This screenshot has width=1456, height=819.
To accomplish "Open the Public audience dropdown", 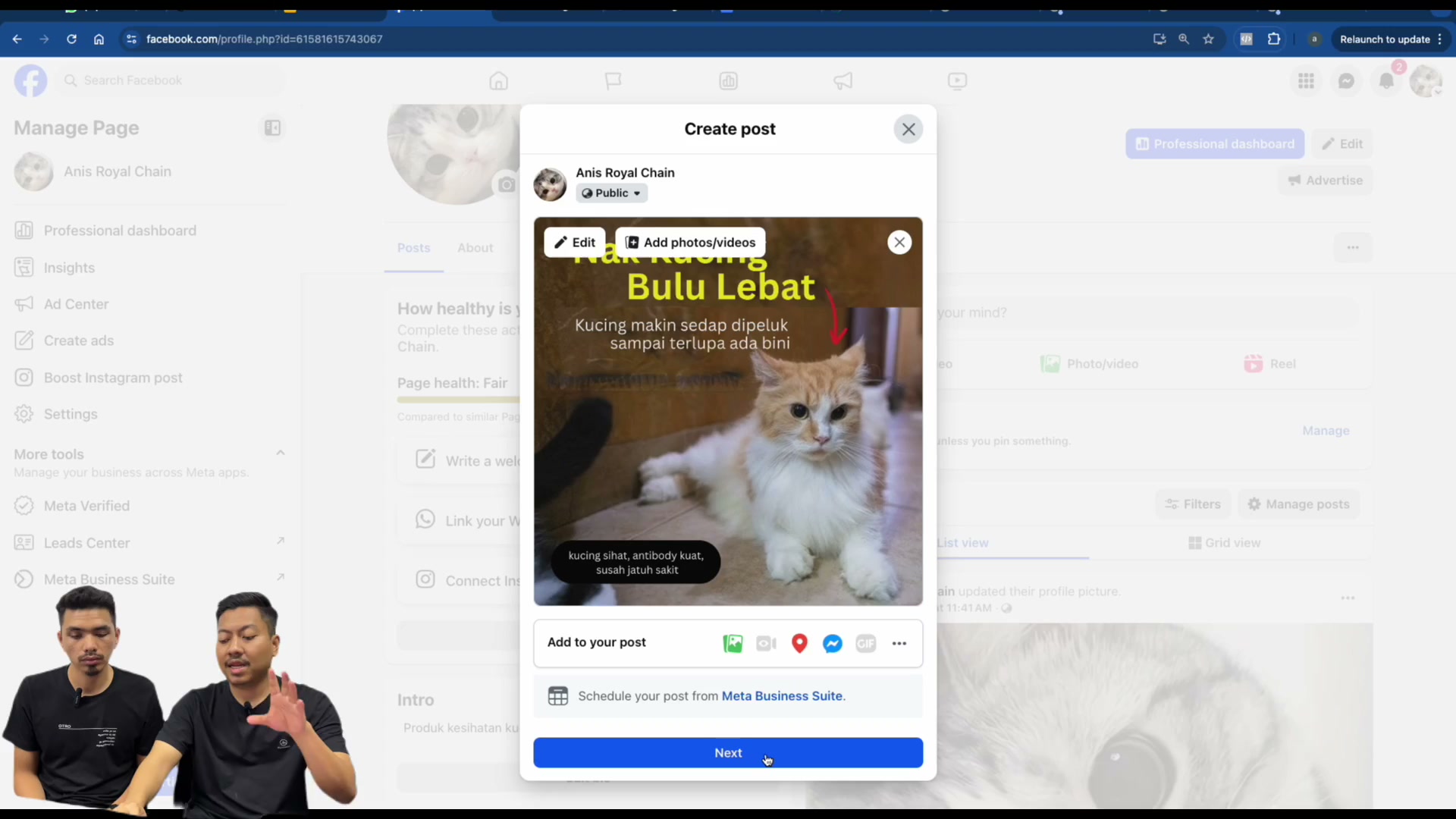I will [612, 193].
